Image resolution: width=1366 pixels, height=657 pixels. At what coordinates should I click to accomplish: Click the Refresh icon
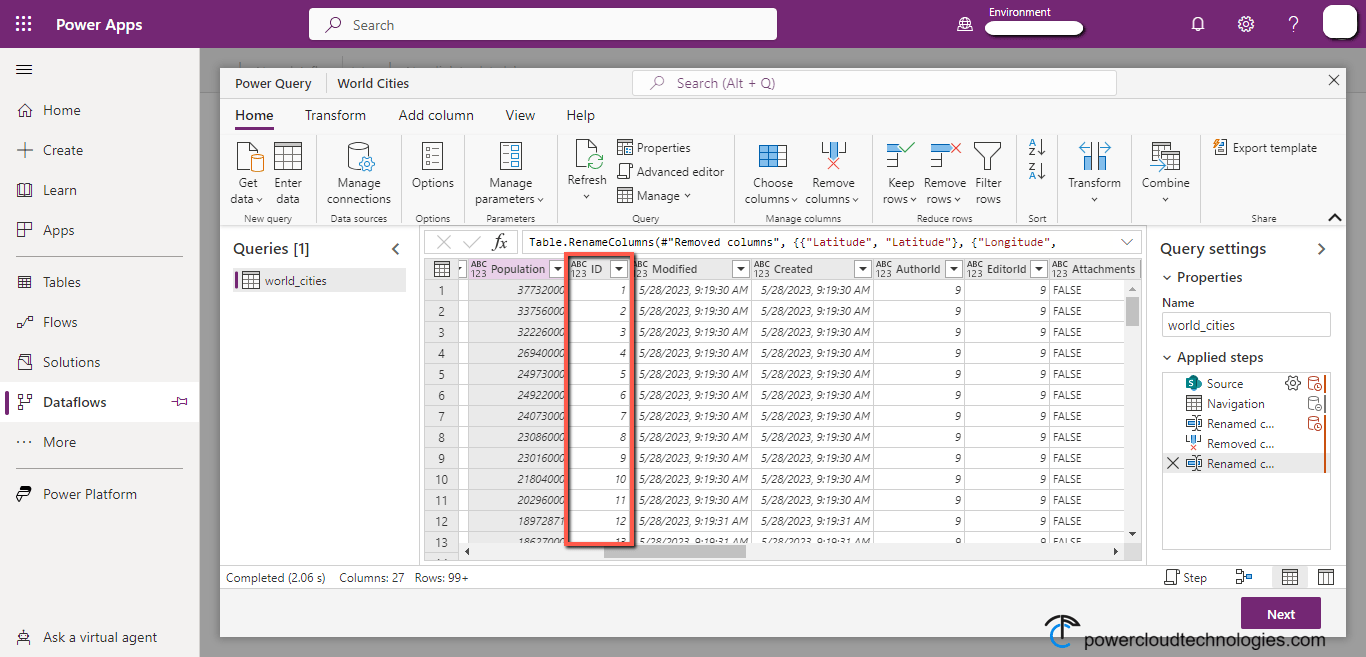pyautogui.click(x=587, y=155)
